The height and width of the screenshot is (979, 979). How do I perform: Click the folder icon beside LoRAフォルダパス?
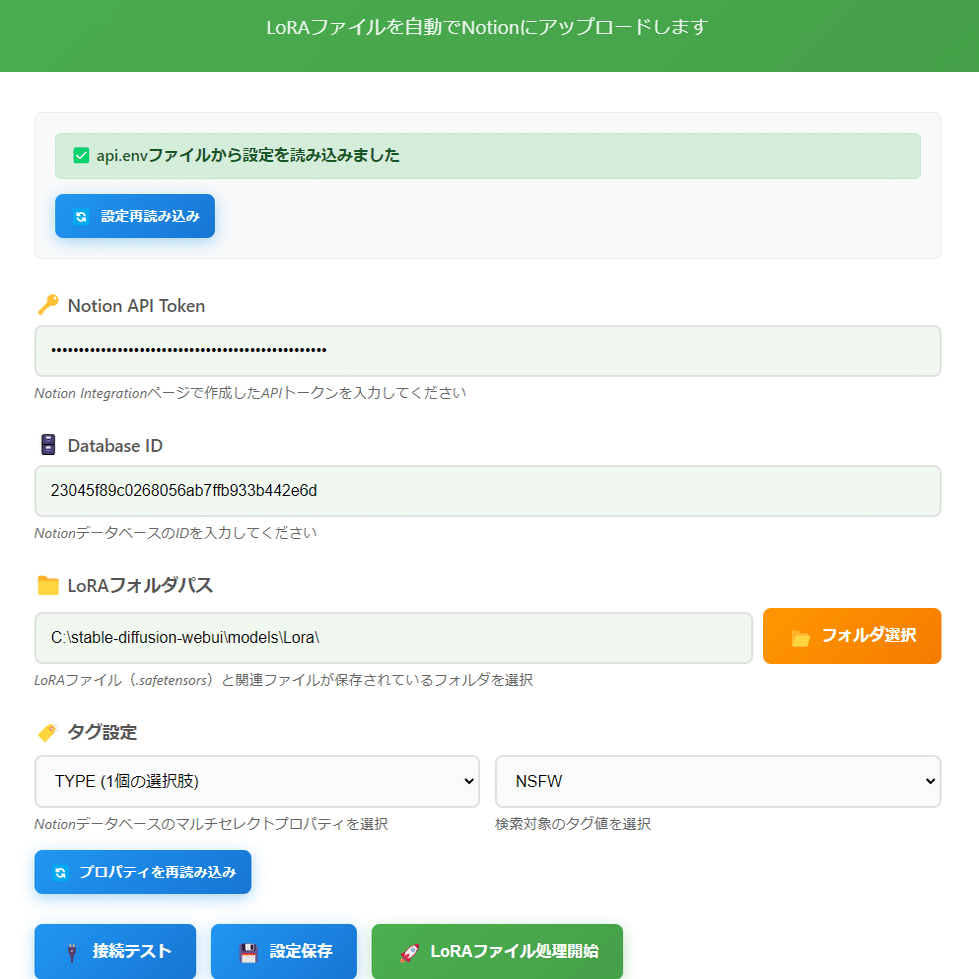click(48, 585)
